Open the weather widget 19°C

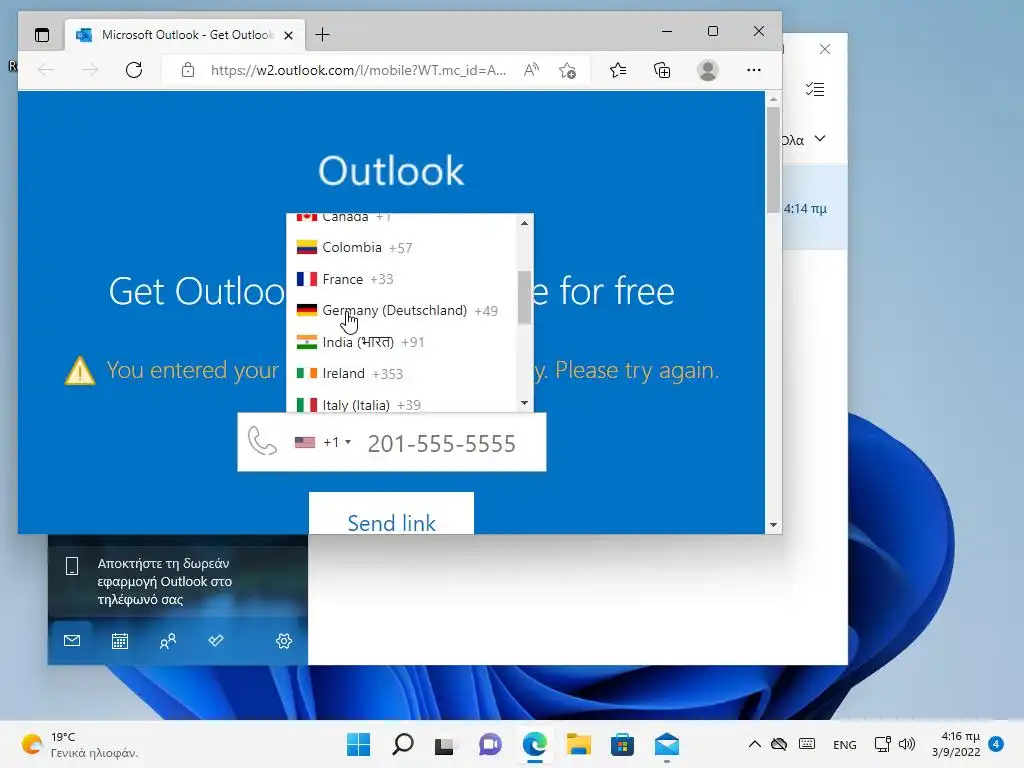[x=80, y=744]
